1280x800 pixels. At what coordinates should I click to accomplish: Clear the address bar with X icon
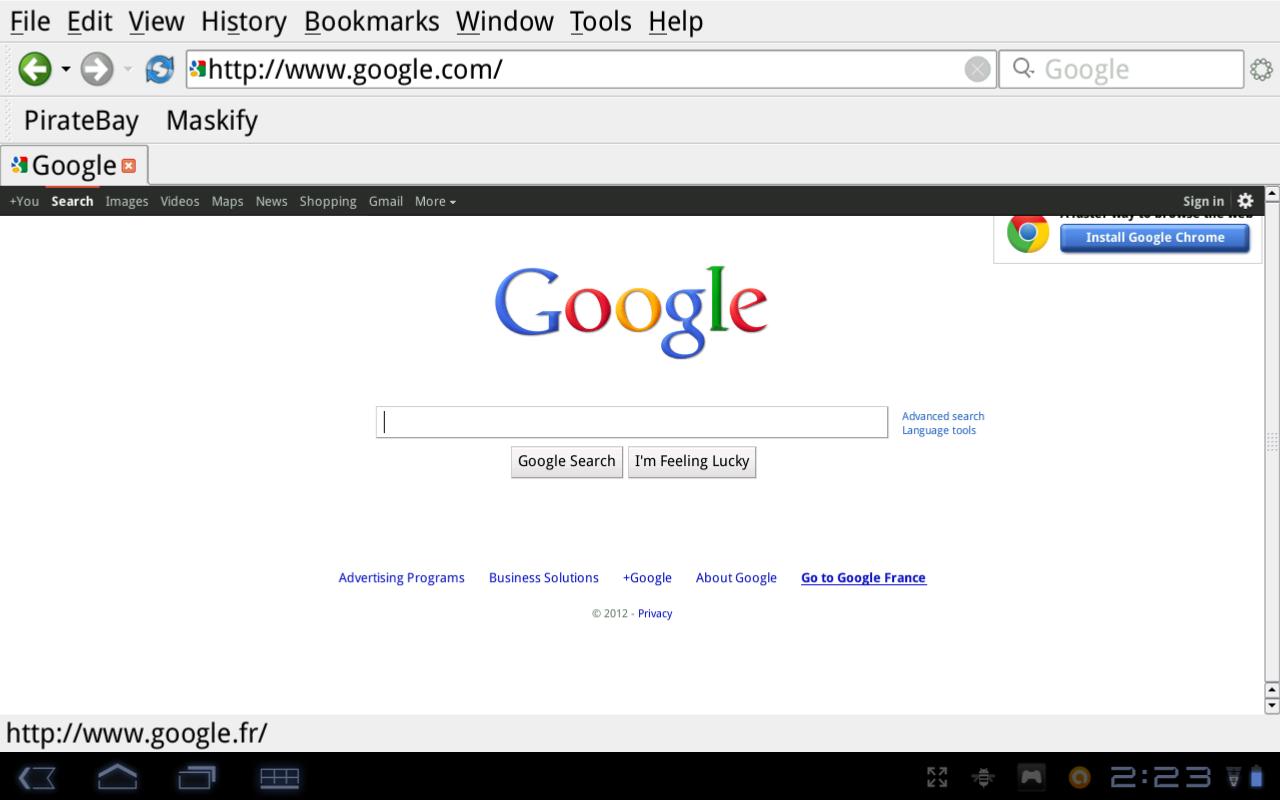977,69
